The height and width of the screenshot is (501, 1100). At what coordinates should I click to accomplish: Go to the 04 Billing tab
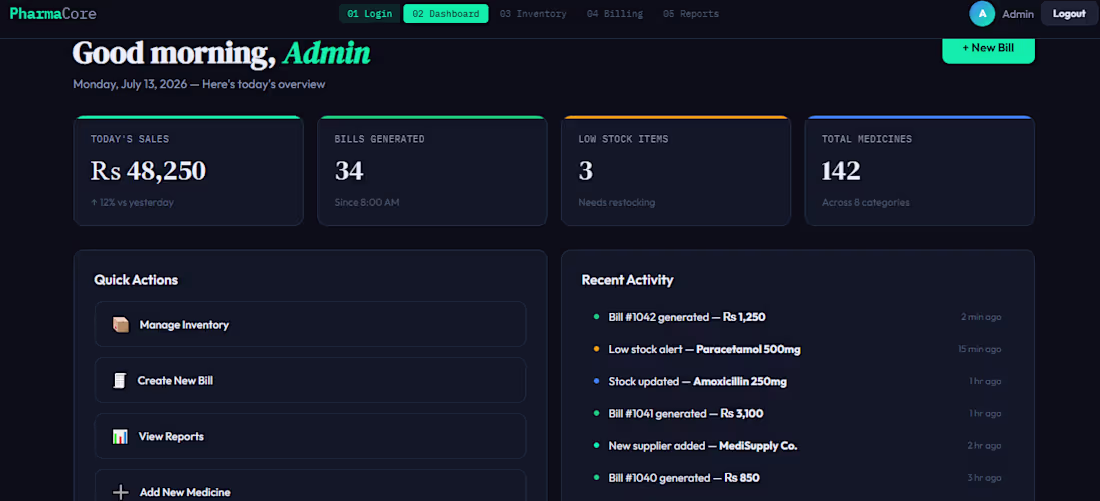pos(615,13)
